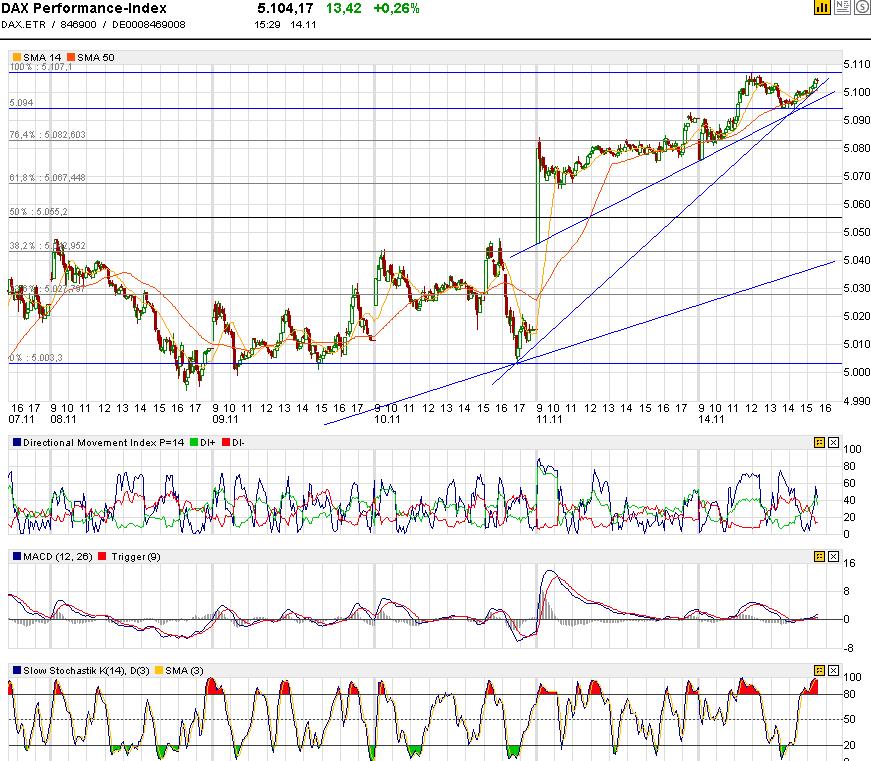
Task: Click the blue Slow Stochastik legend swatch
Action: click(x=17, y=670)
